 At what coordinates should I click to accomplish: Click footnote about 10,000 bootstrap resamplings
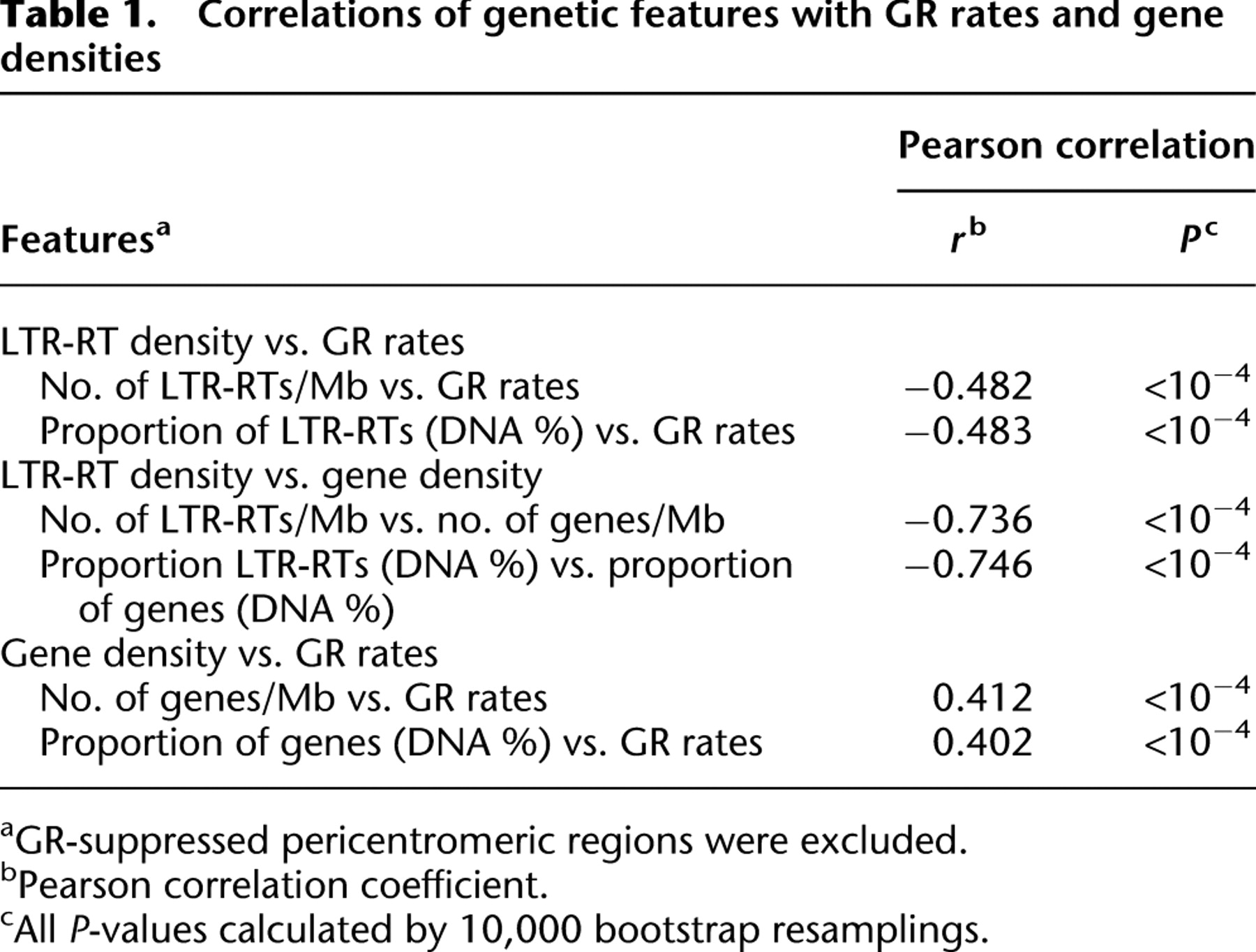click(495, 929)
